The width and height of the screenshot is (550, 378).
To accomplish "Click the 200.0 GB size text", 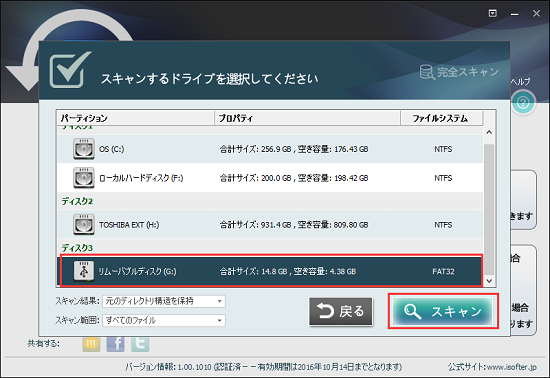I will click(276, 178).
